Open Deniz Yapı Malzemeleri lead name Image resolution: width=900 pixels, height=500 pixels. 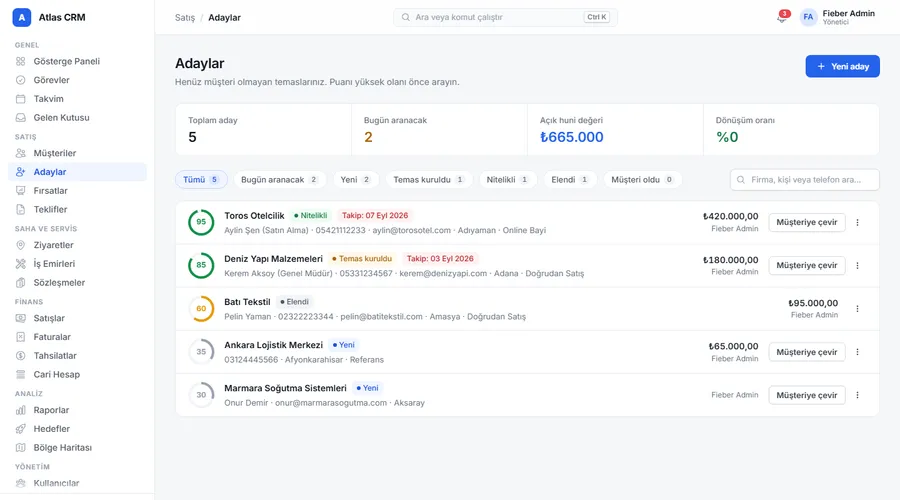[274, 259]
